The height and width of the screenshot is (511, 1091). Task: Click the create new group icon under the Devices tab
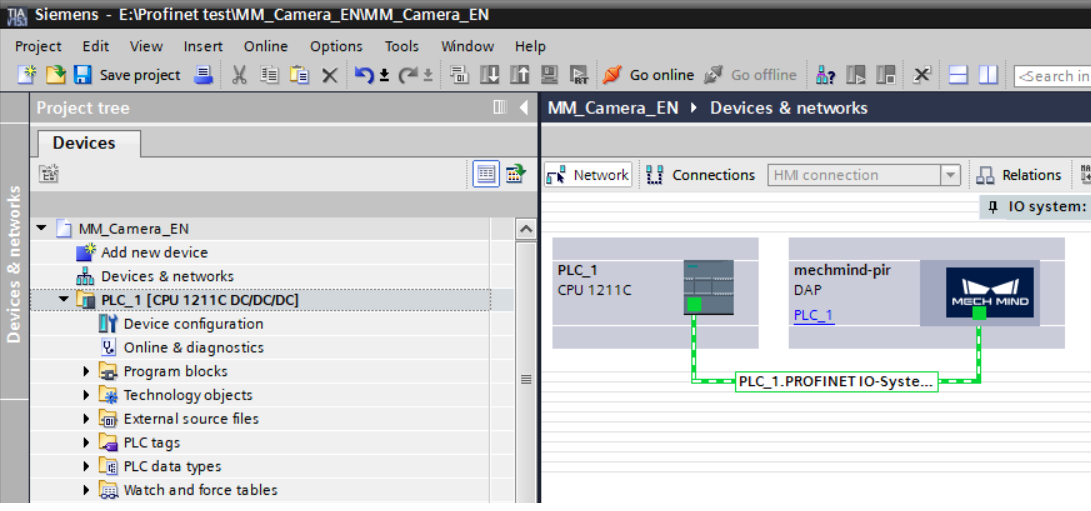pos(49,174)
